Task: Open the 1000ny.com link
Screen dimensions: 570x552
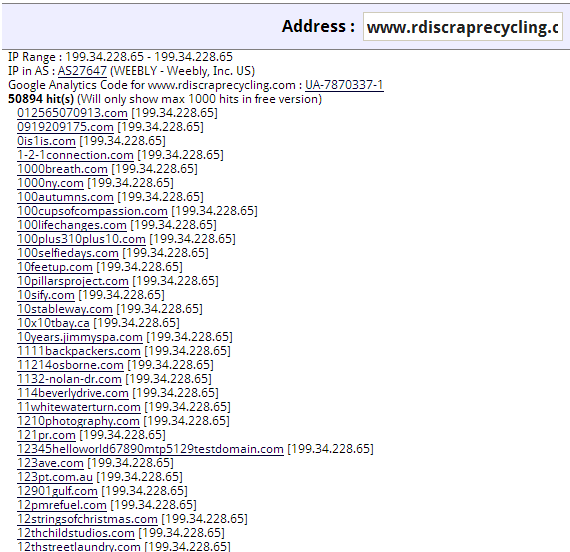Action: click(50, 183)
